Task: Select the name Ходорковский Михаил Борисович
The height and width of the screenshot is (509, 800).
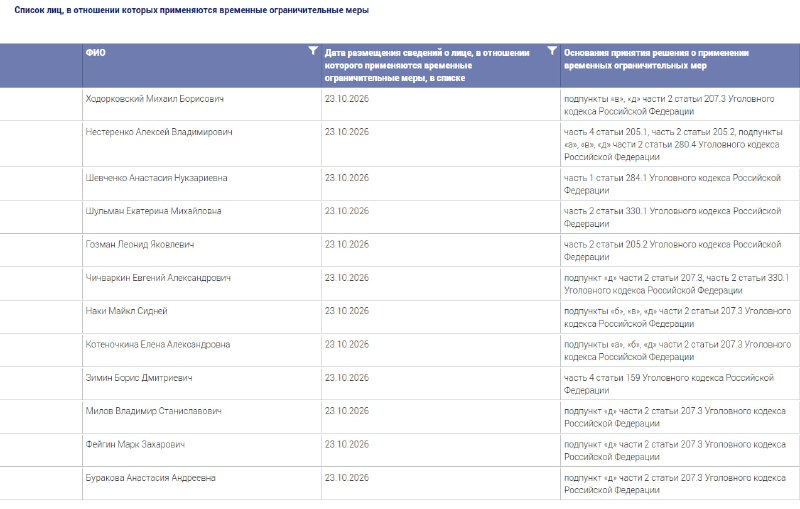Action: coord(155,99)
